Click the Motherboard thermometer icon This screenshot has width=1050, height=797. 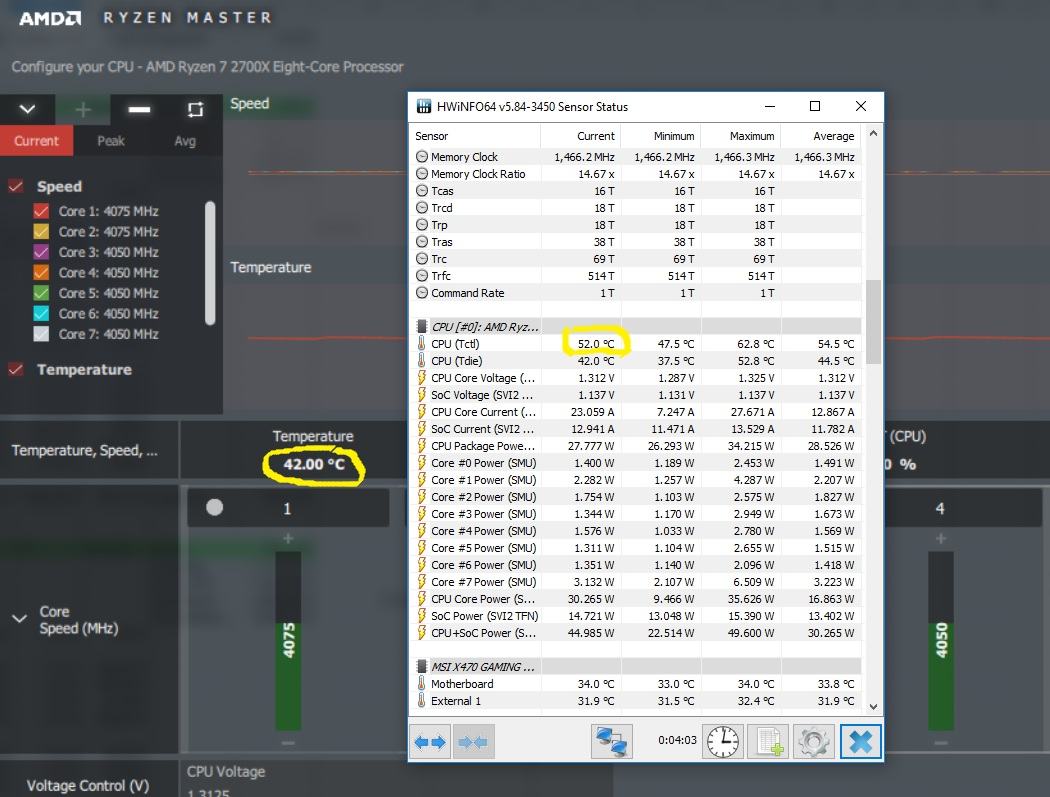pos(421,684)
